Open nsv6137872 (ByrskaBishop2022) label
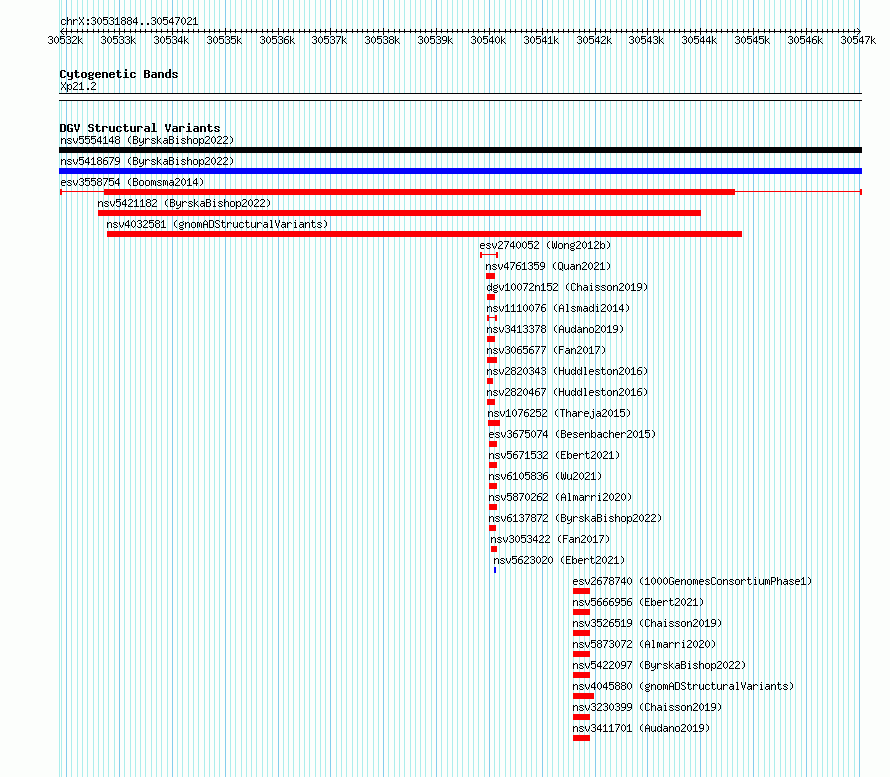 (x=576, y=518)
